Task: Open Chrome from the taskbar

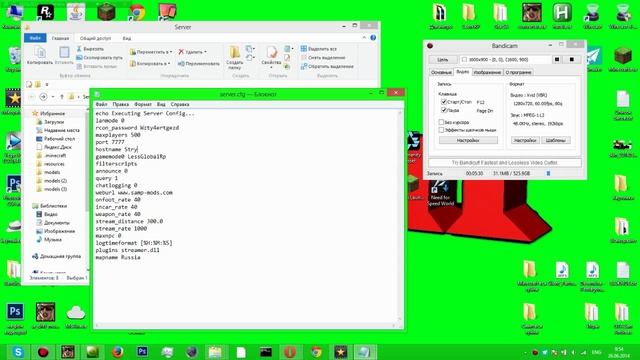Action: [316, 352]
